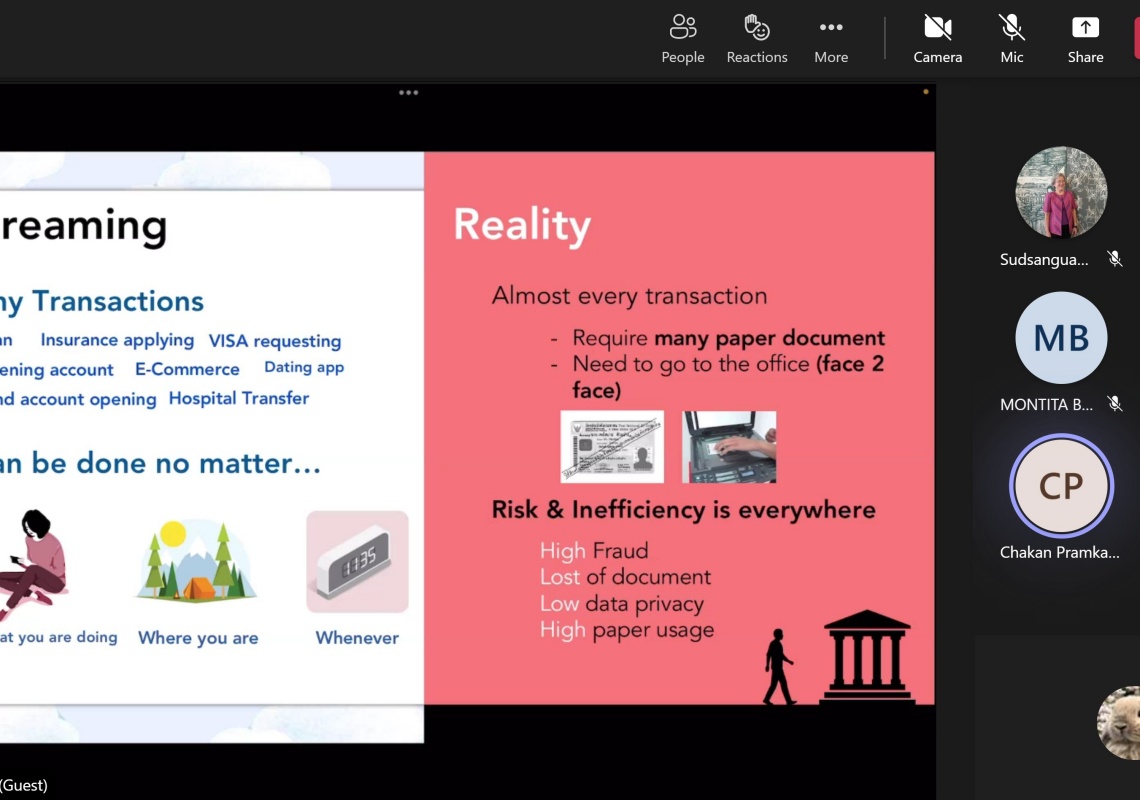Viewport: 1140px width, 800px height.
Task: Click the scanner photo on the slide
Action: coord(729,447)
